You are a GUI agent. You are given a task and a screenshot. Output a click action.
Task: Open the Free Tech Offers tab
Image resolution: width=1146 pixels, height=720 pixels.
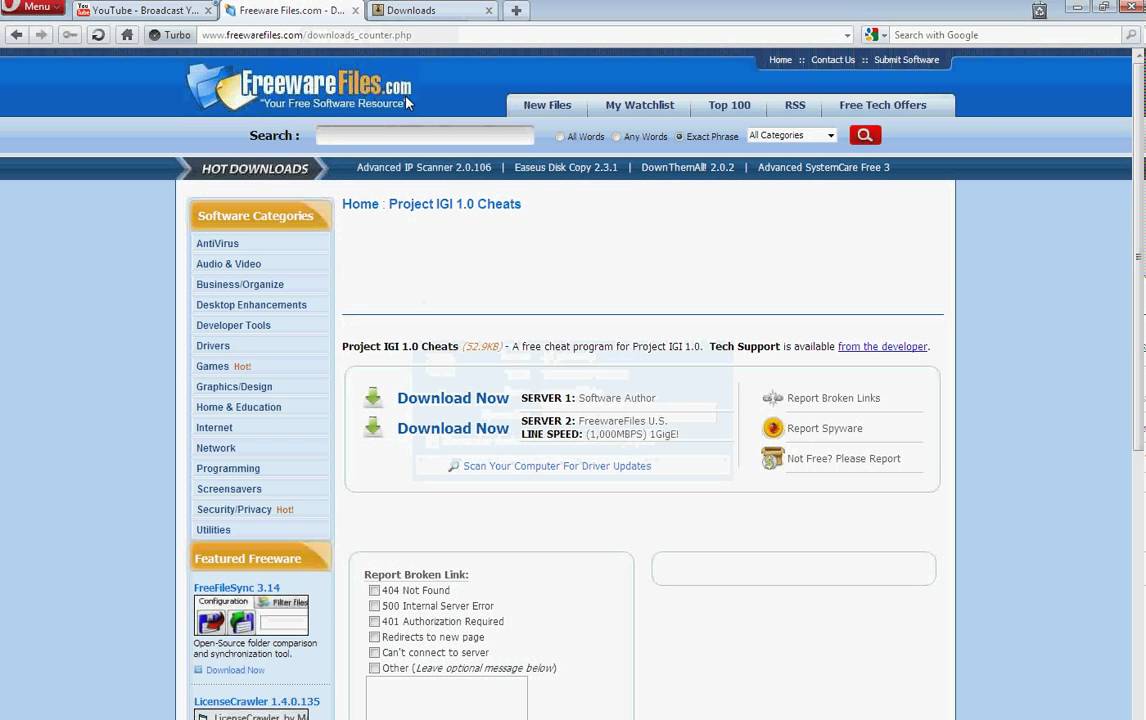point(882,105)
